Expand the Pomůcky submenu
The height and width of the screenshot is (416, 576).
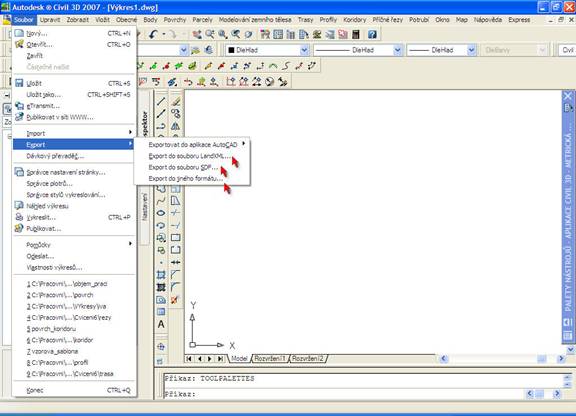[x=74, y=245]
